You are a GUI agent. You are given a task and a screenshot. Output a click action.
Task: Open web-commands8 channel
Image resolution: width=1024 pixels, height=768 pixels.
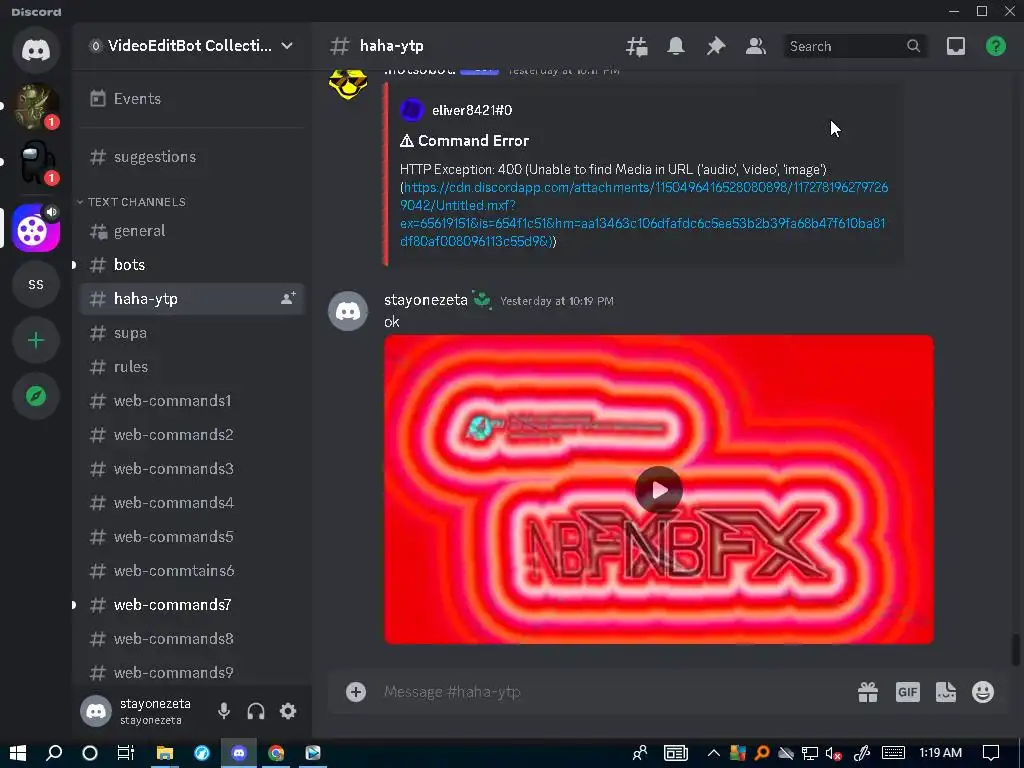[192, 638]
